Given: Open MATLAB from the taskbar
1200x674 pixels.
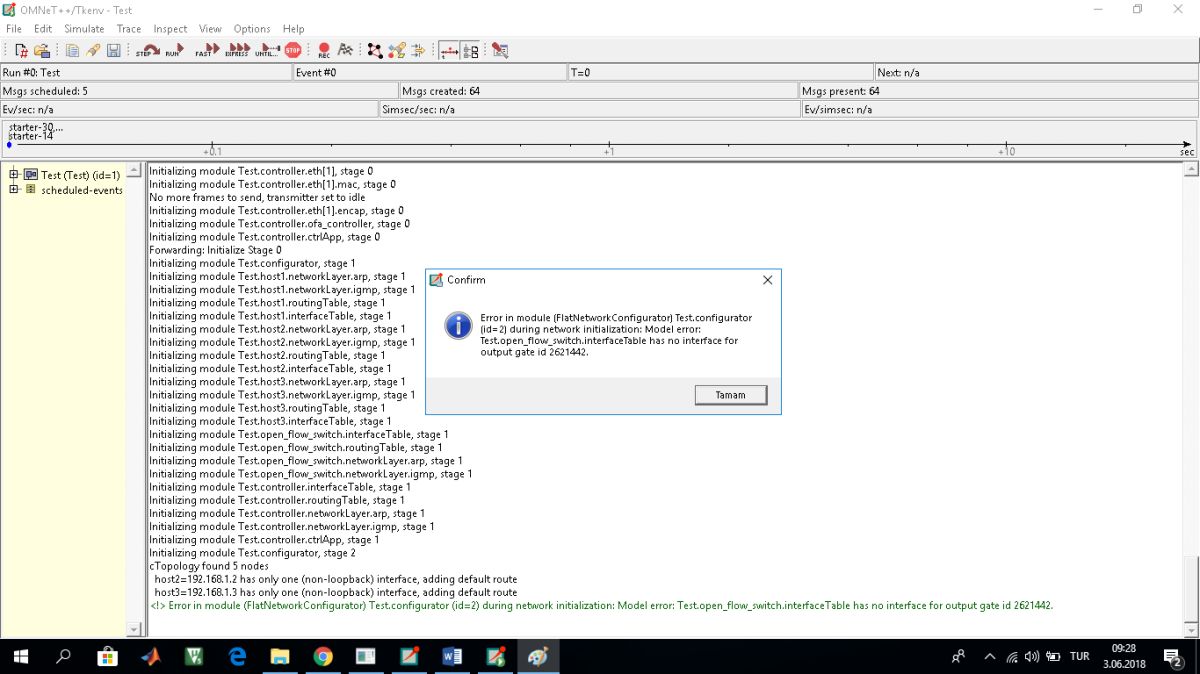Looking at the screenshot, I should point(150,657).
